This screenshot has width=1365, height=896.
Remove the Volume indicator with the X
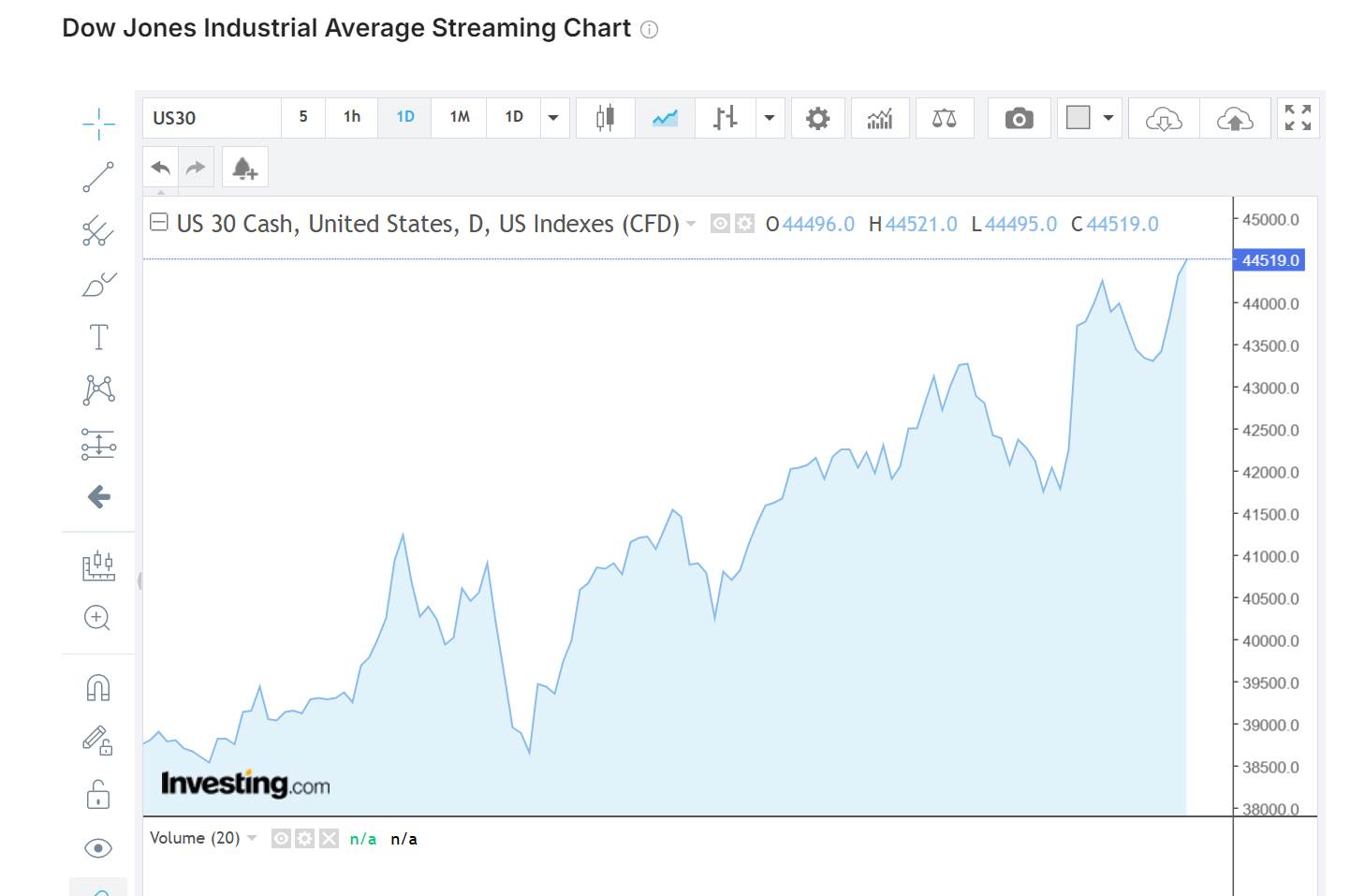[329, 839]
